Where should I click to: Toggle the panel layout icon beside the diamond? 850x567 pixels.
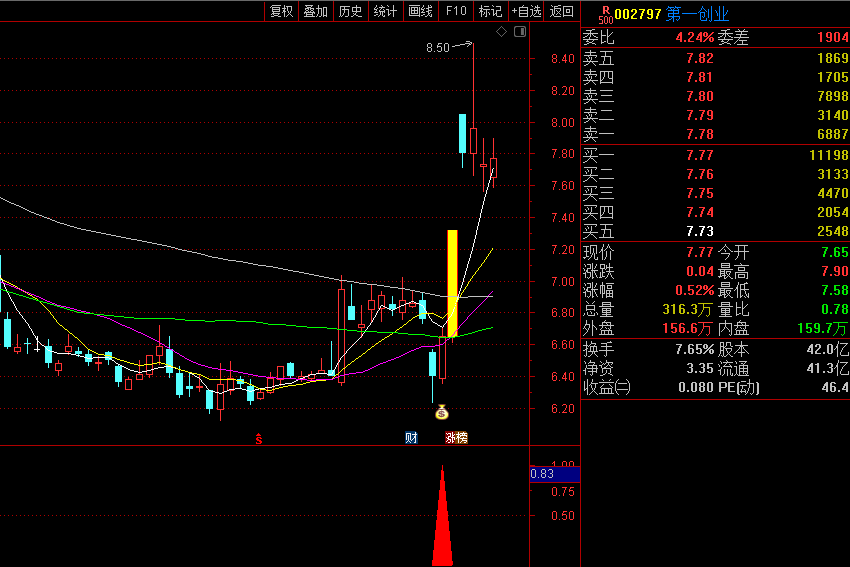click(519, 32)
